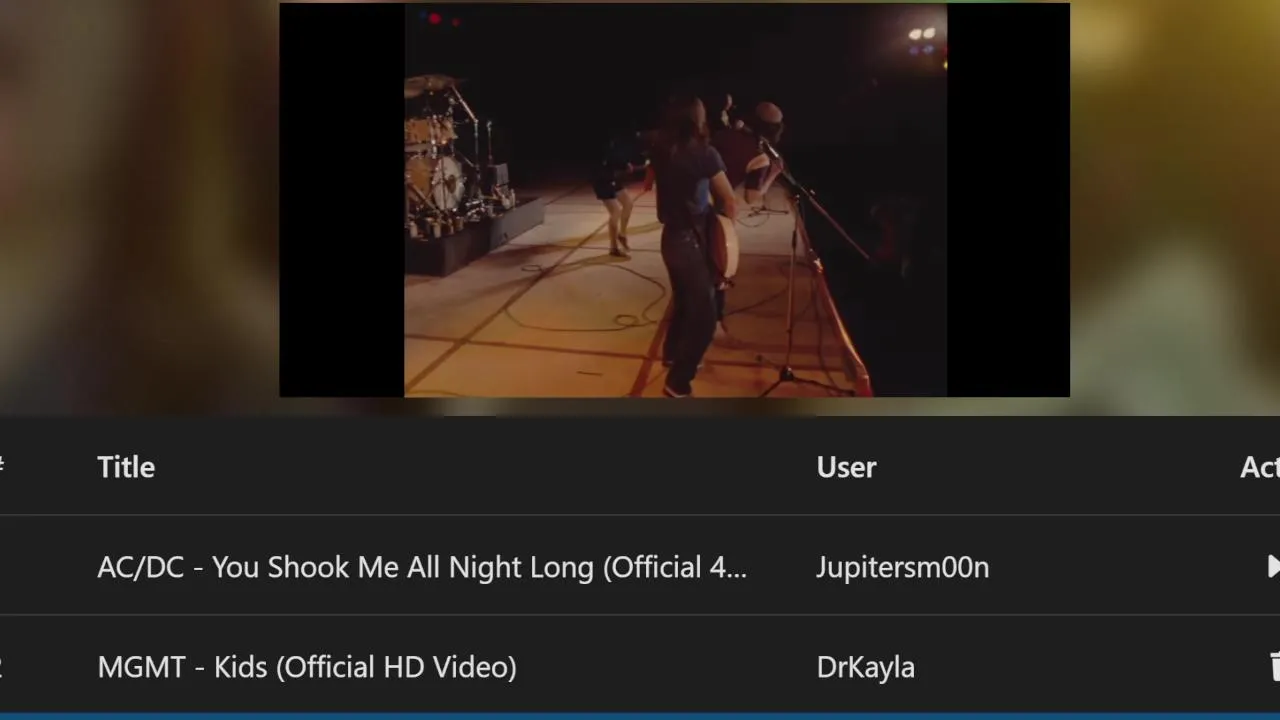Play the AC/DC track from the queue
The height and width of the screenshot is (720, 1280).
click(x=1273, y=566)
